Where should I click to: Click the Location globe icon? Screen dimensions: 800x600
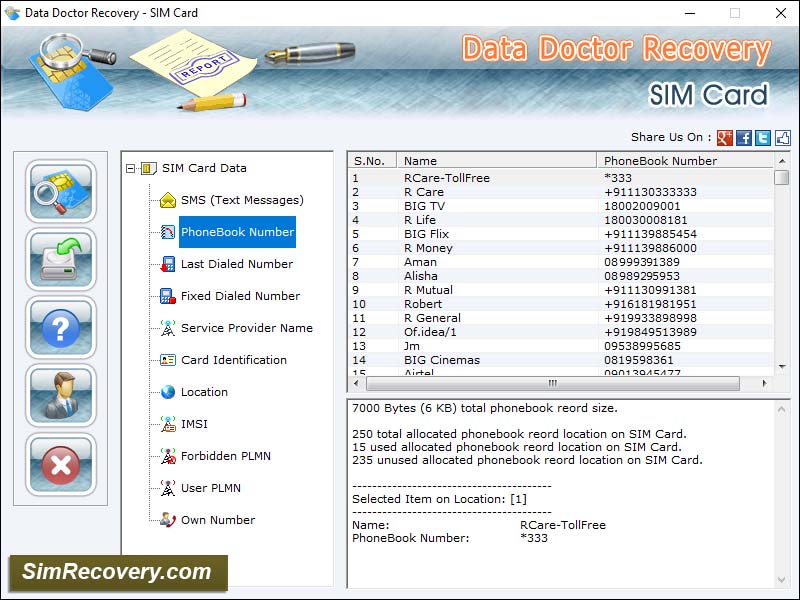coord(168,392)
